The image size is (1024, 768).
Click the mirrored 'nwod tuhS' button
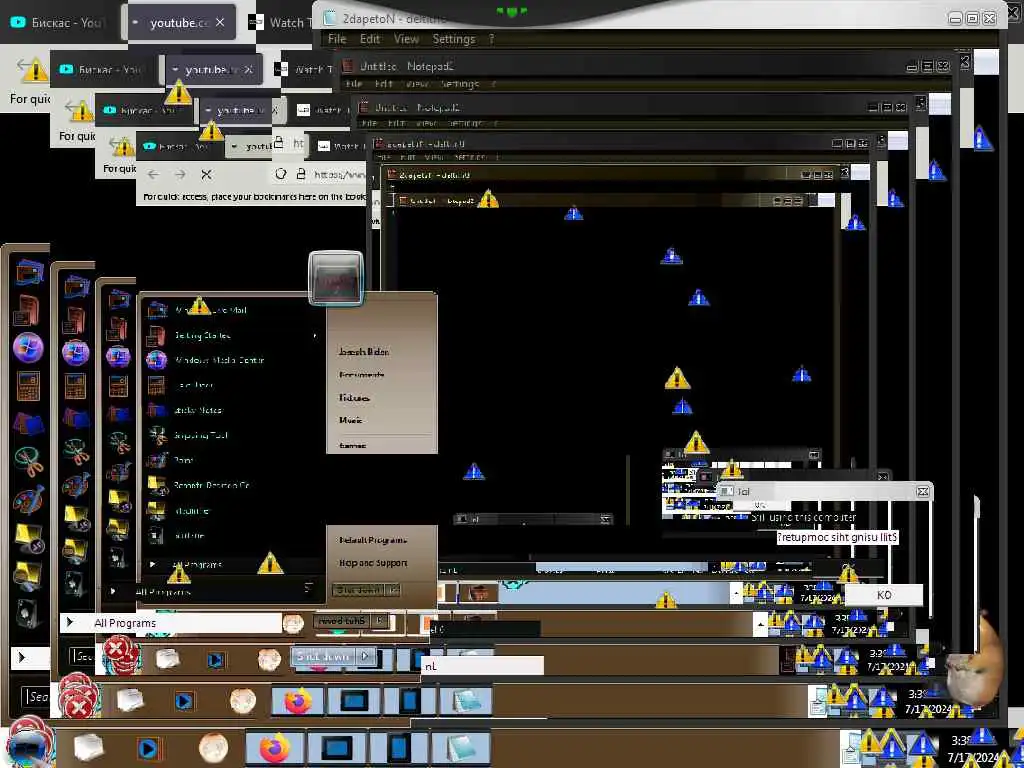(x=342, y=620)
